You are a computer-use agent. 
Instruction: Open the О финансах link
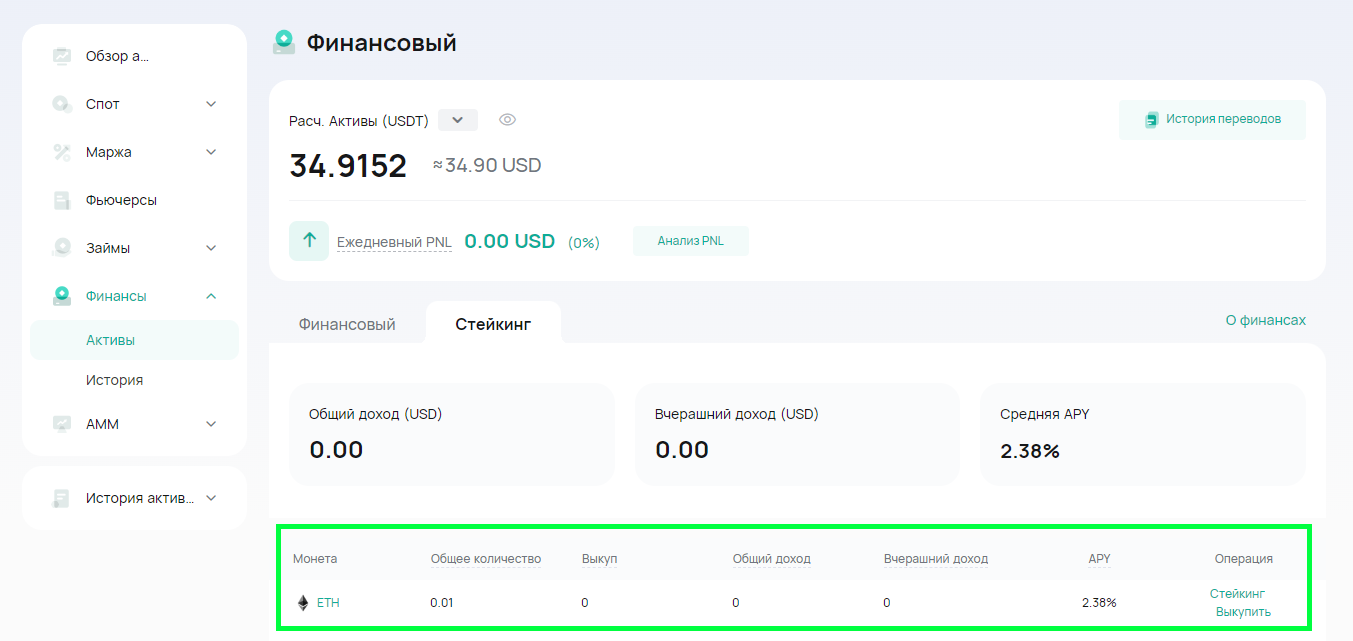pos(1266,320)
